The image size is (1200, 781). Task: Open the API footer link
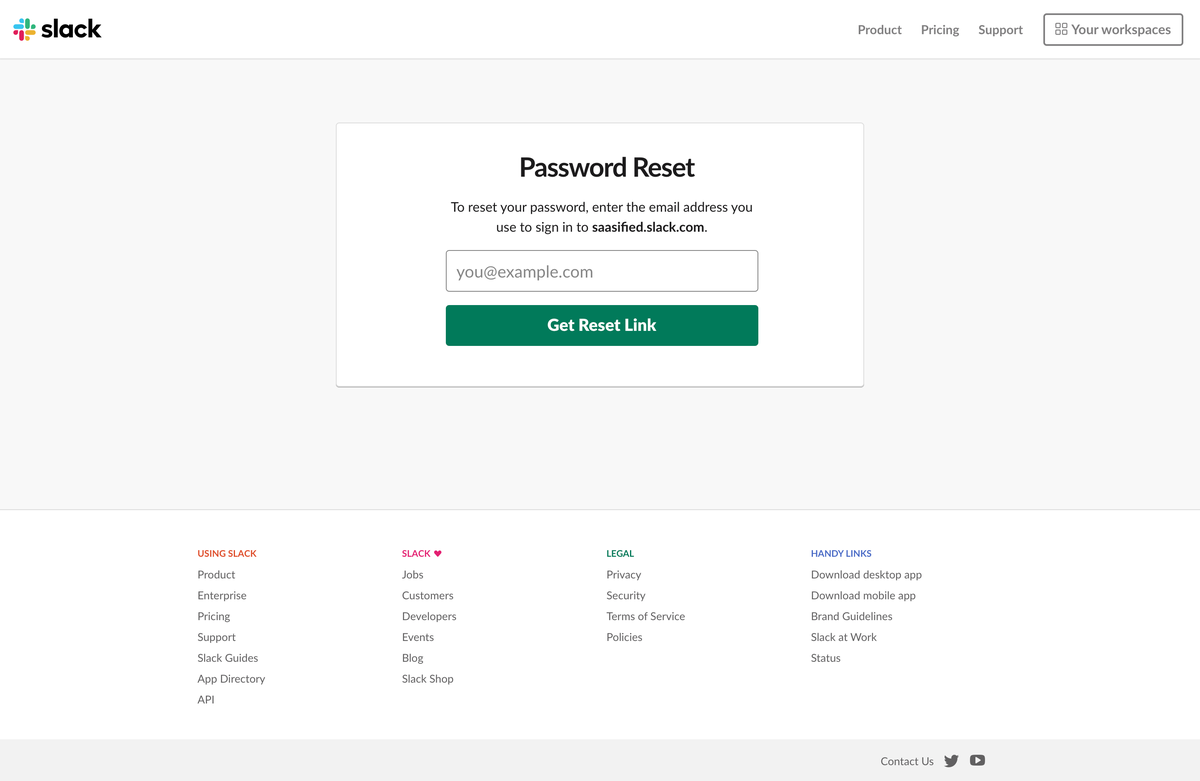coord(206,700)
